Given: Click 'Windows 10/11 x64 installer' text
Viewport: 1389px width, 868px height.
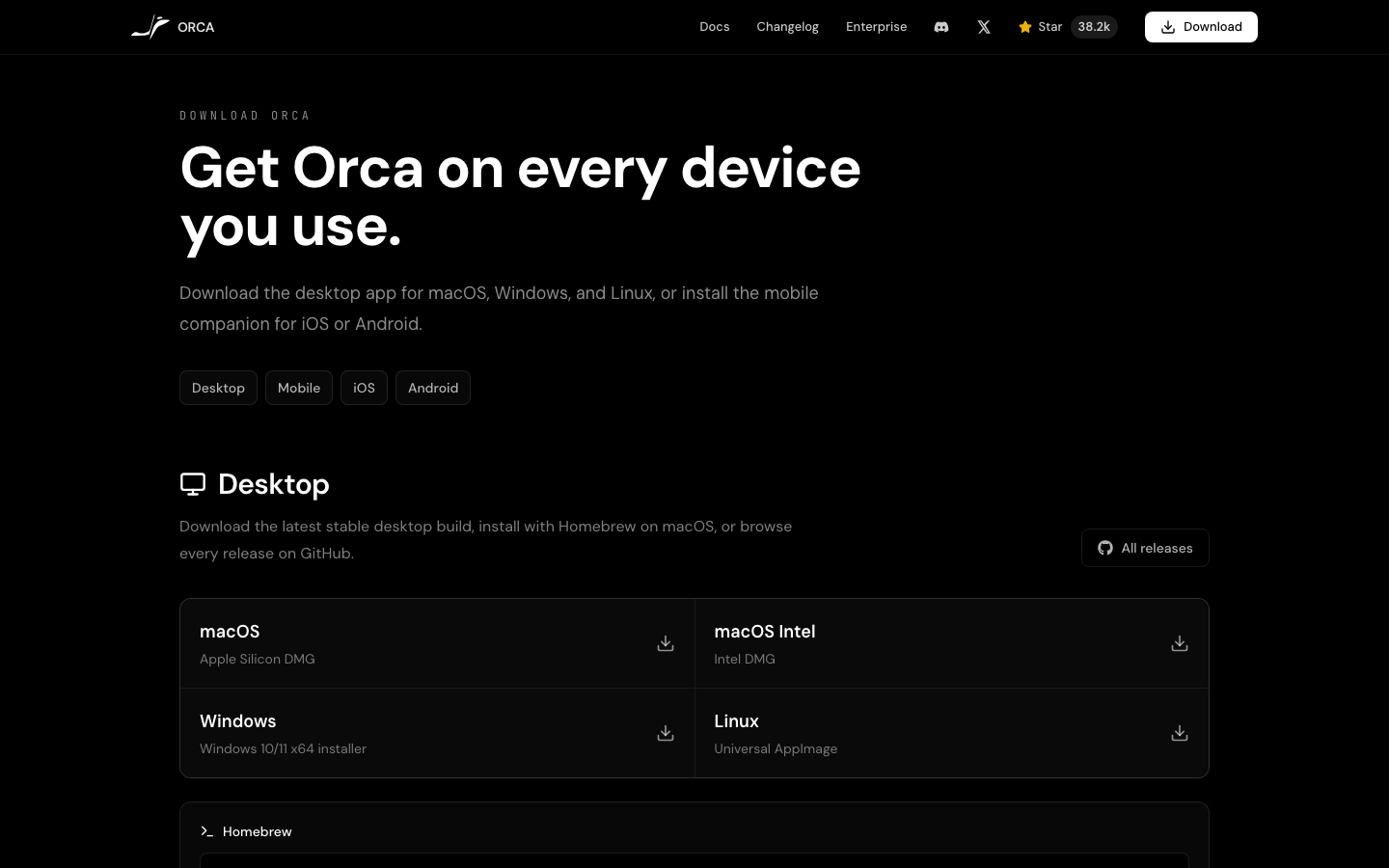Looking at the screenshot, I should tap(283, 748).
